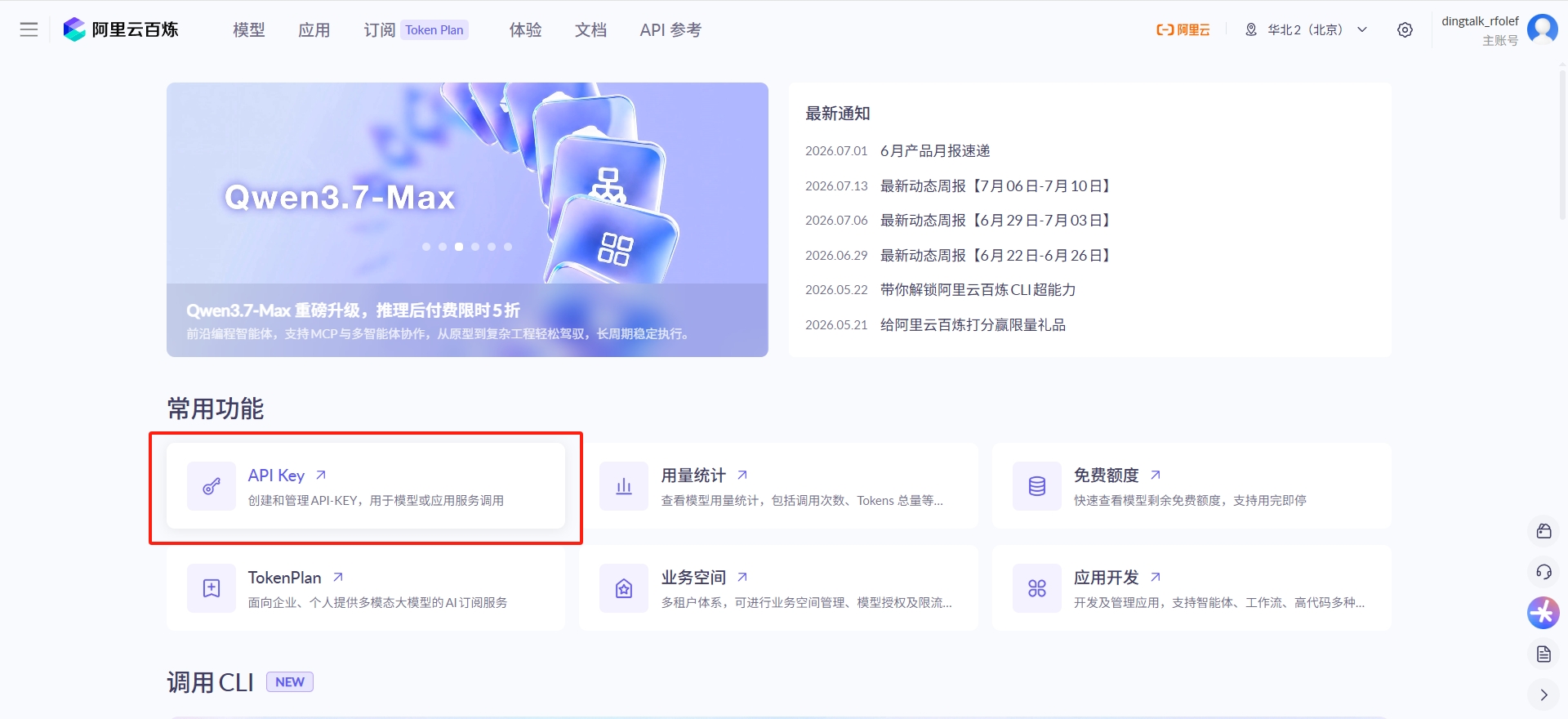1568x719 pixels.
Task: Open the 文档 menu
Action: coord(590,30)
